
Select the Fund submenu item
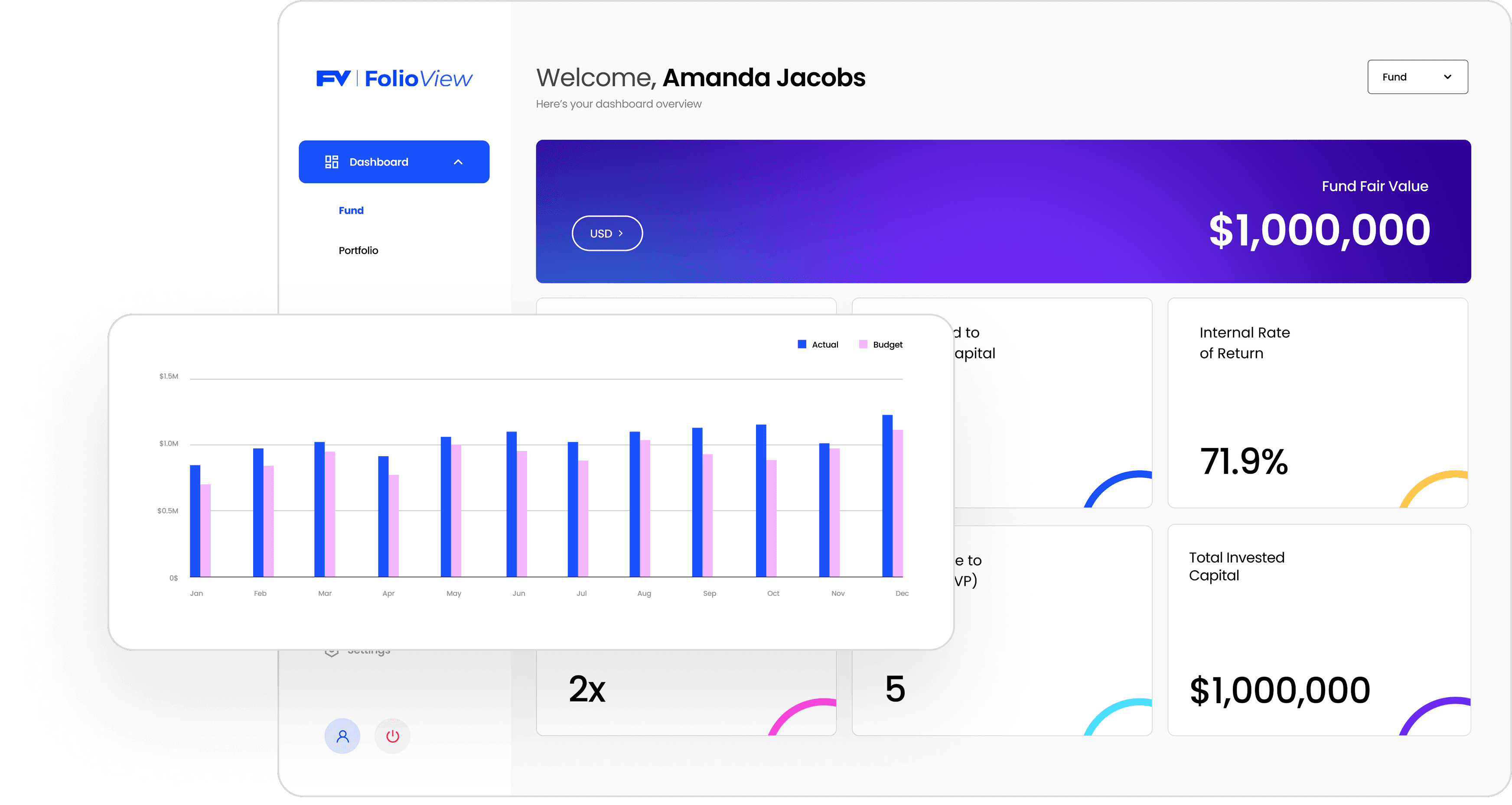pyautogui.click(x=351, y=211)
